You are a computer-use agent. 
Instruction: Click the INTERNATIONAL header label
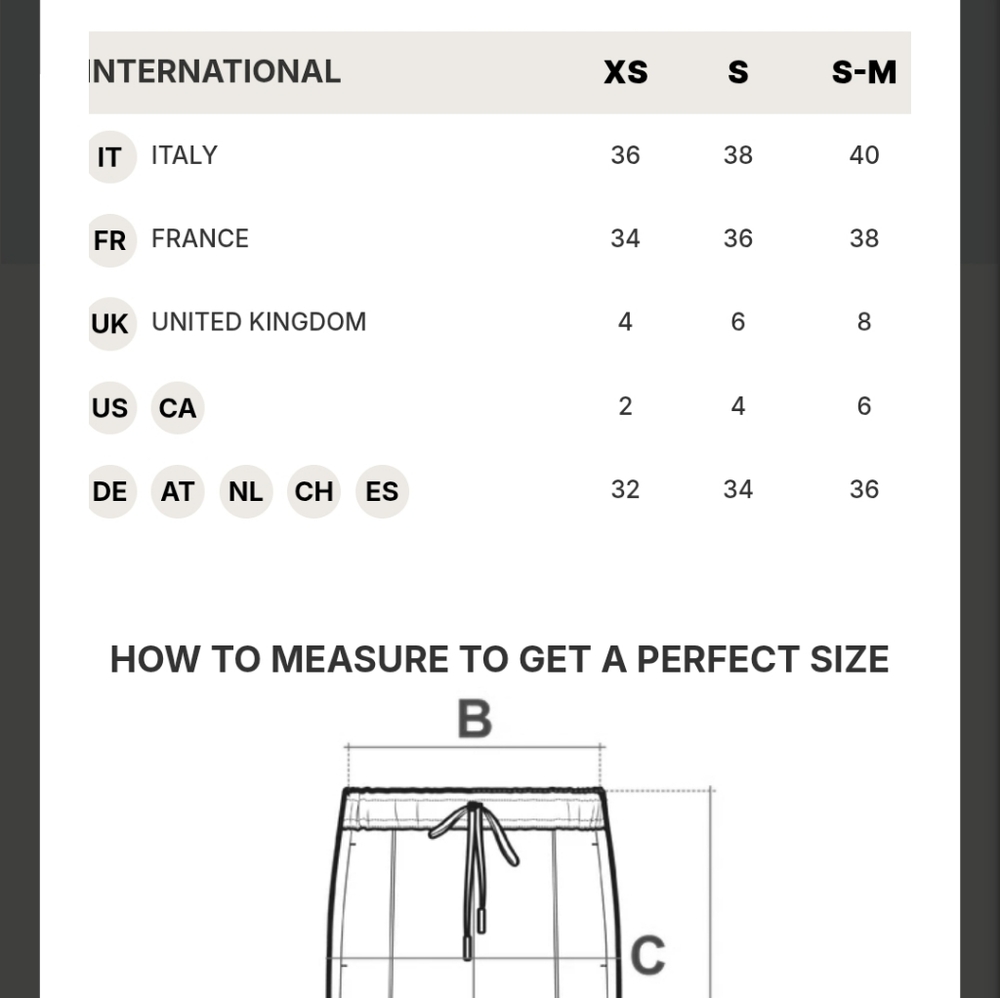pos(215,71)
